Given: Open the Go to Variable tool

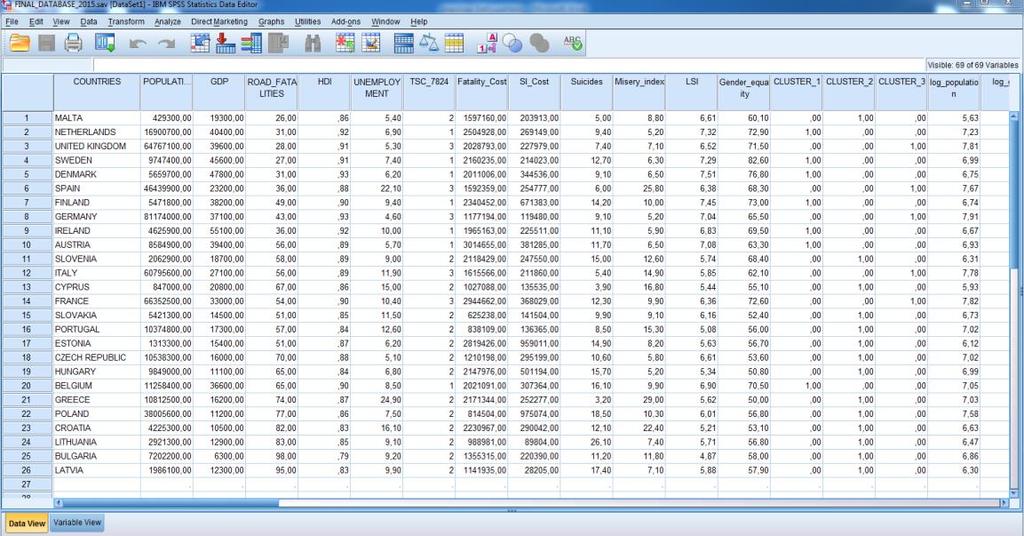Looking at the screenshot, I should pyautogui.click(x=225, y=44).
